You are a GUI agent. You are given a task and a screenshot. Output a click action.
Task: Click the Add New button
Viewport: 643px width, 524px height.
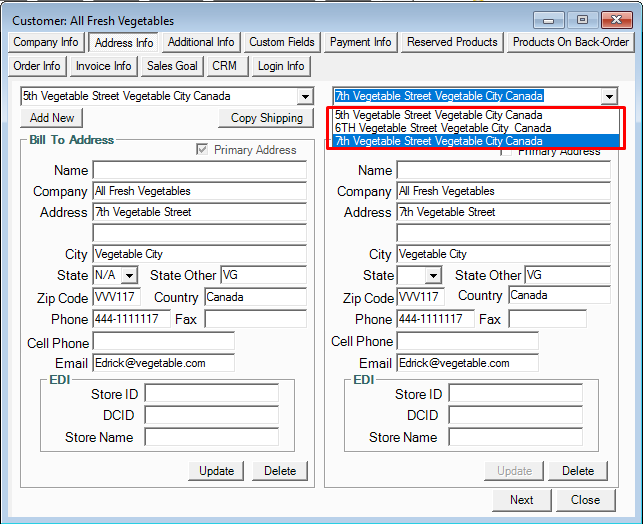[x=52, y=118]
